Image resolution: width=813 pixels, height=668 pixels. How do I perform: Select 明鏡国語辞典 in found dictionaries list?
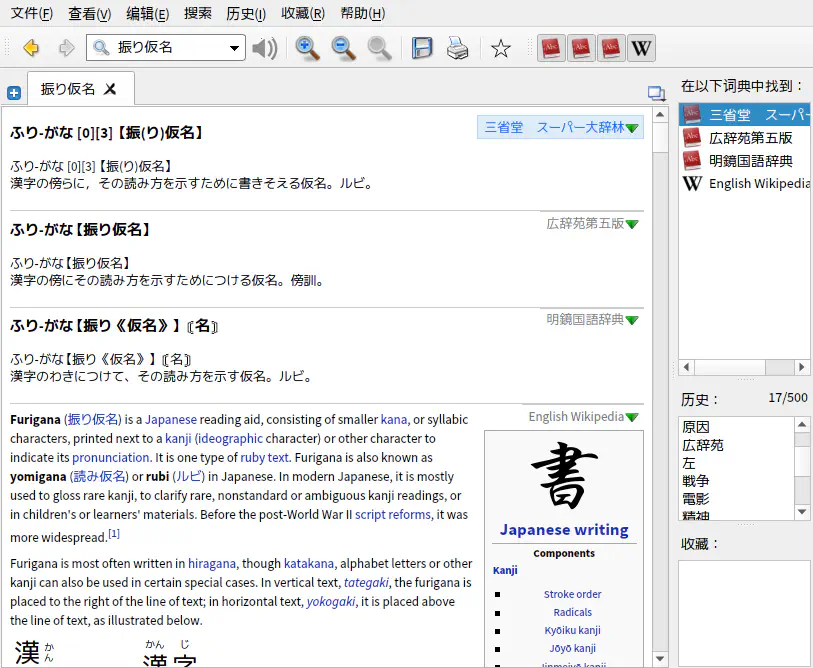pos(750,160)
